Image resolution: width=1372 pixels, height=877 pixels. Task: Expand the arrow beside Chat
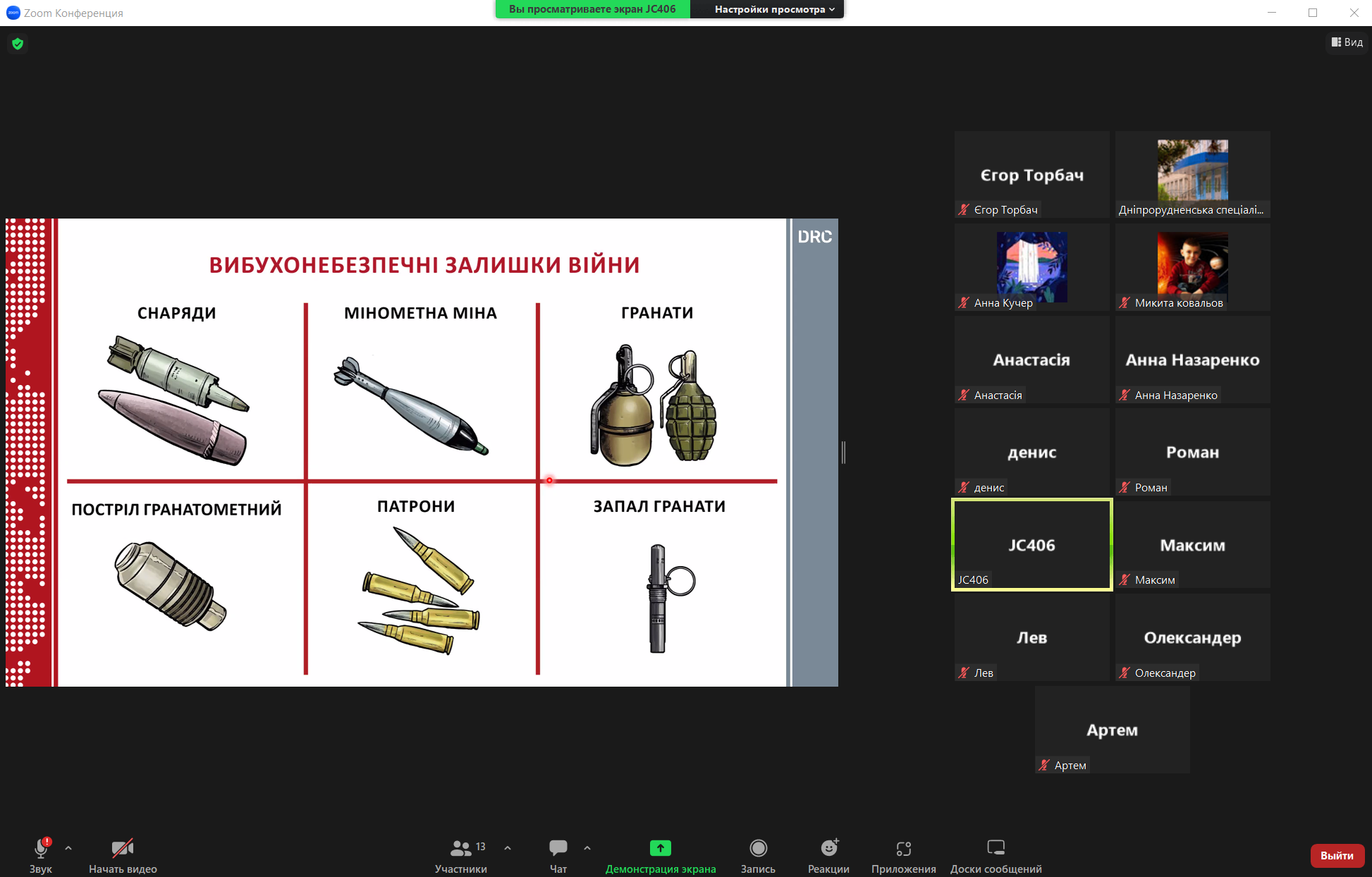point(587,848)
